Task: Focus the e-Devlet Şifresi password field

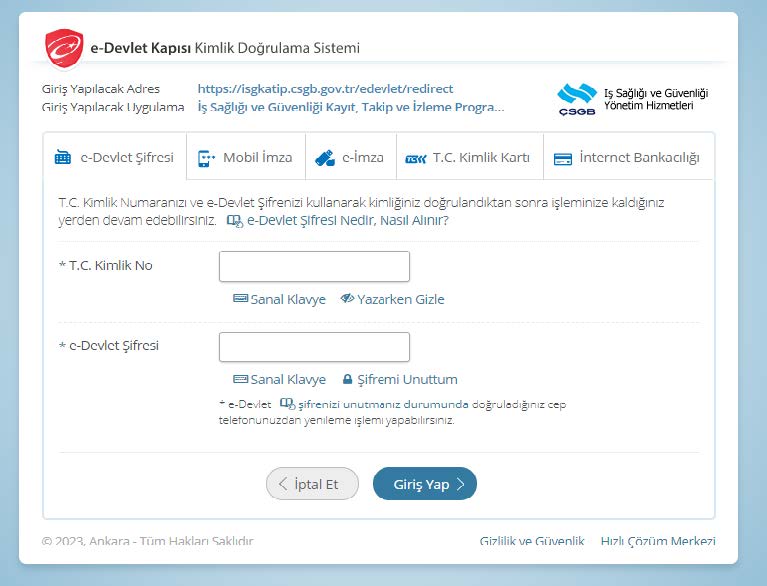Action: pos(314,347)
